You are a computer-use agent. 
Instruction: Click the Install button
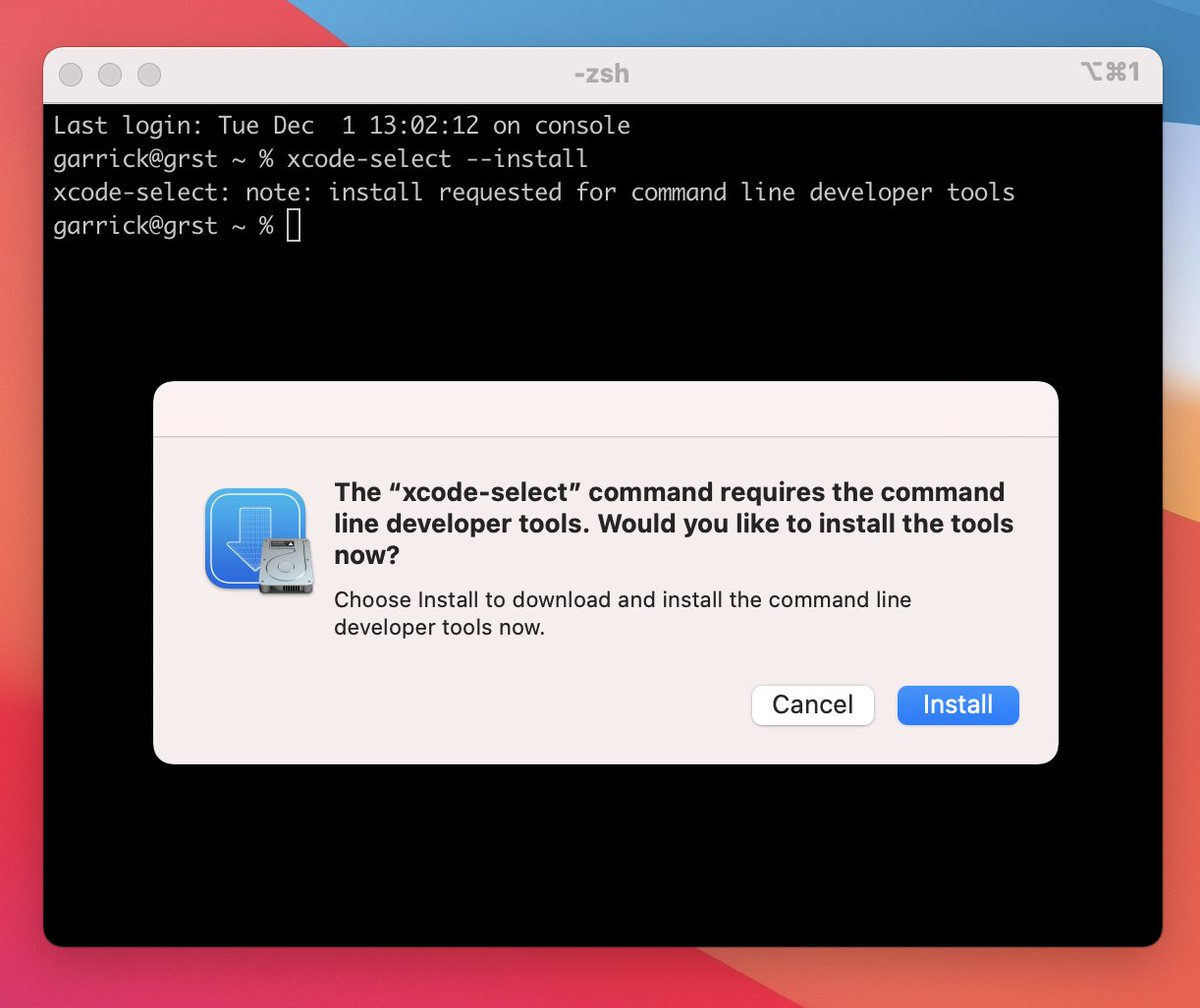click(958, 705)
